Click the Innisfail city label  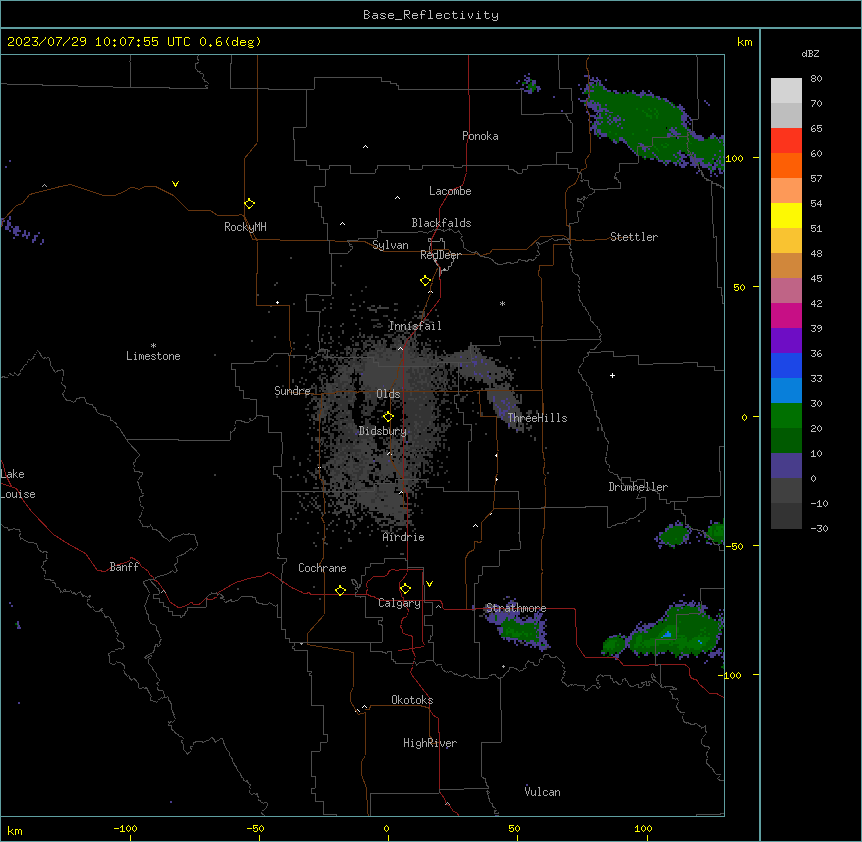pyautogui.click(x=415, y=326)
